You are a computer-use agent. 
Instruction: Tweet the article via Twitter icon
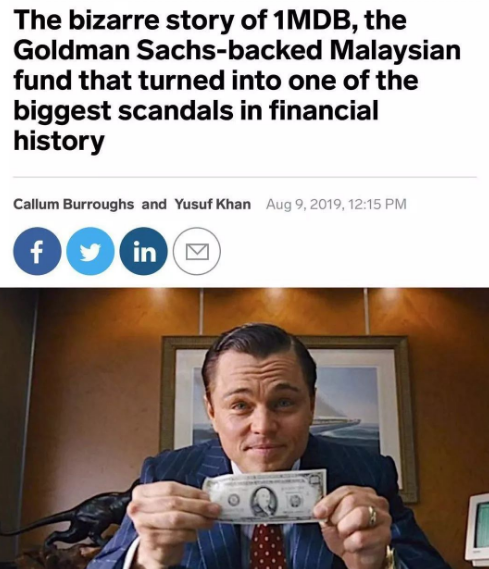pyautogui.click(x=90, y=251)
